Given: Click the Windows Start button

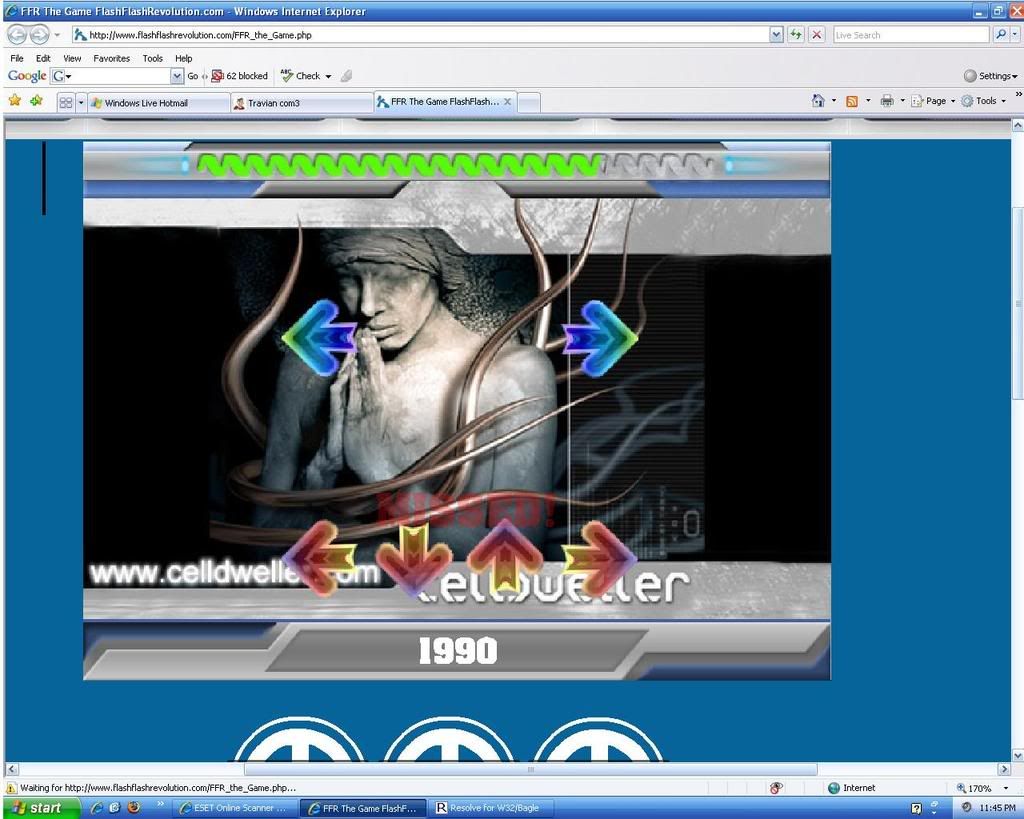Looking at the screenshot, I should point(40,807).
